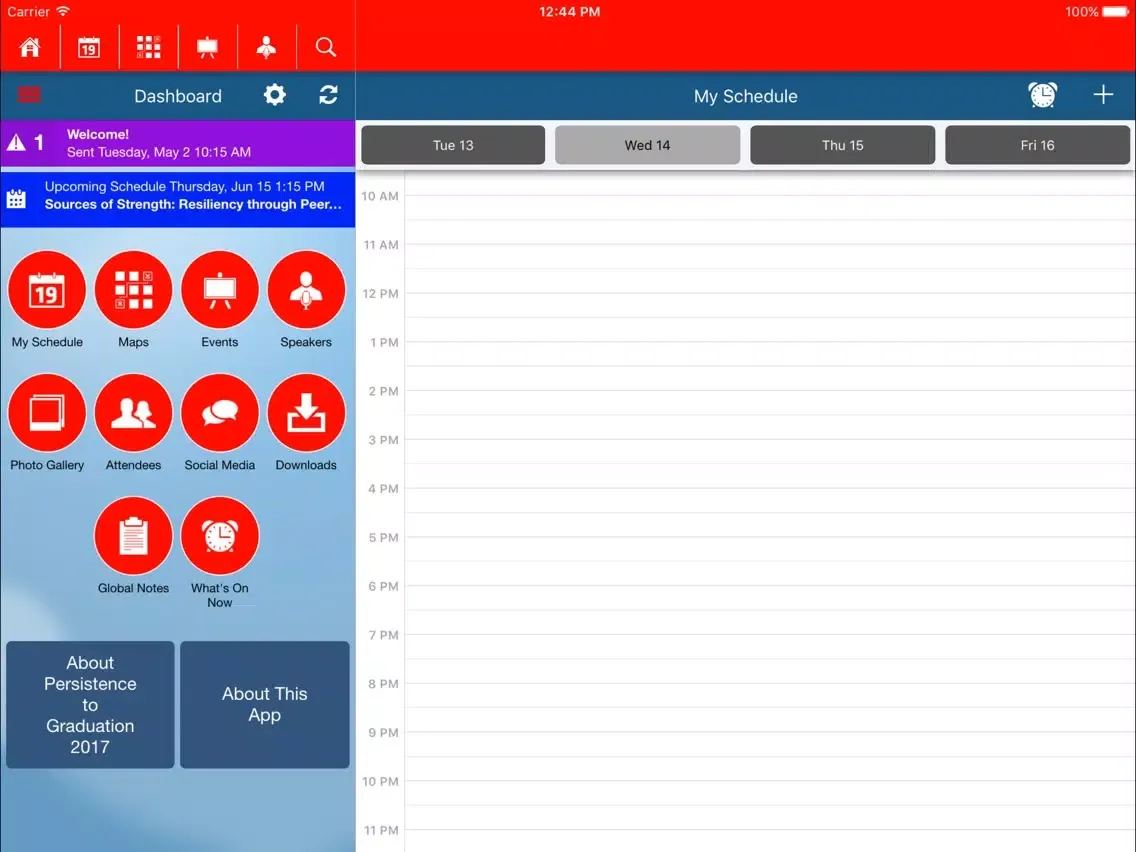Open the red hamburger menu
Screen dimensions: 1136x852
point(29,95)
